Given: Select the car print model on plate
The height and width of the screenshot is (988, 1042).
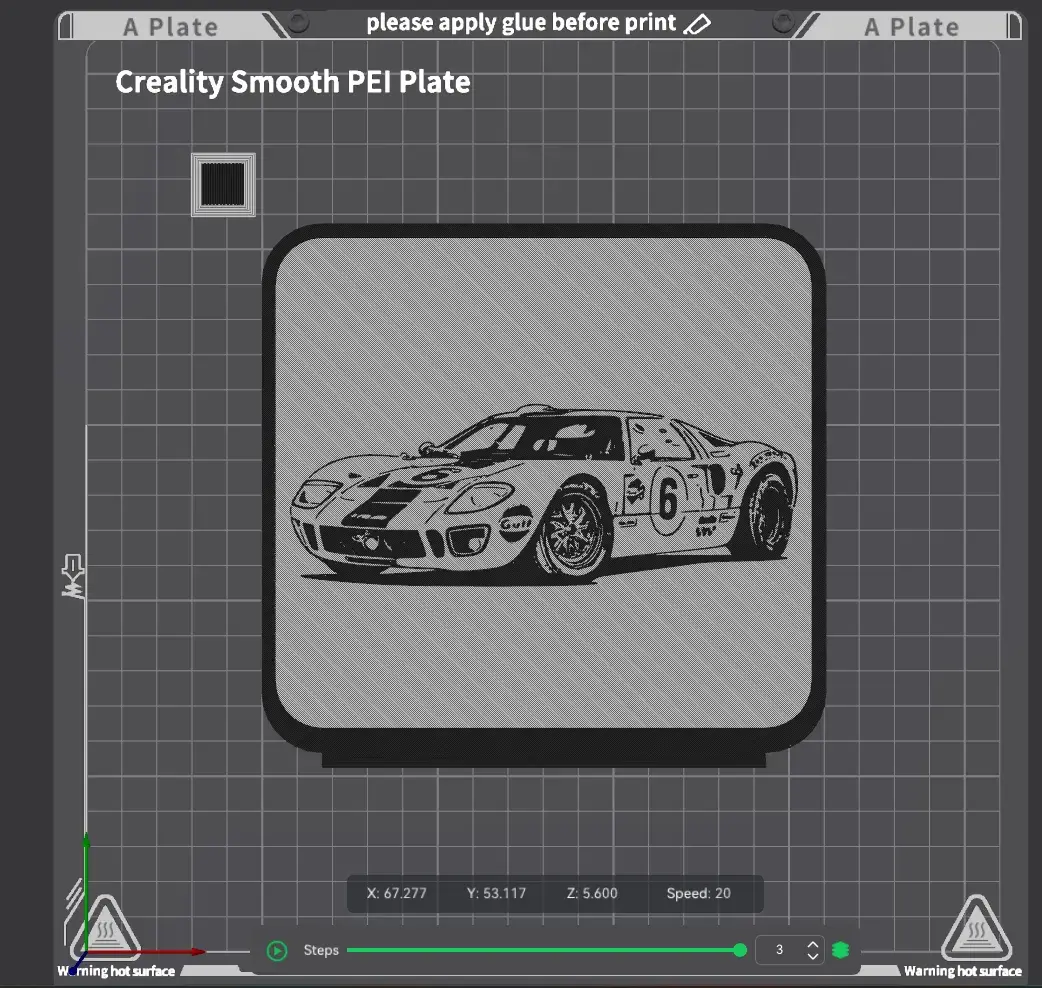Looking at the screenshot, I should (544, 495).
